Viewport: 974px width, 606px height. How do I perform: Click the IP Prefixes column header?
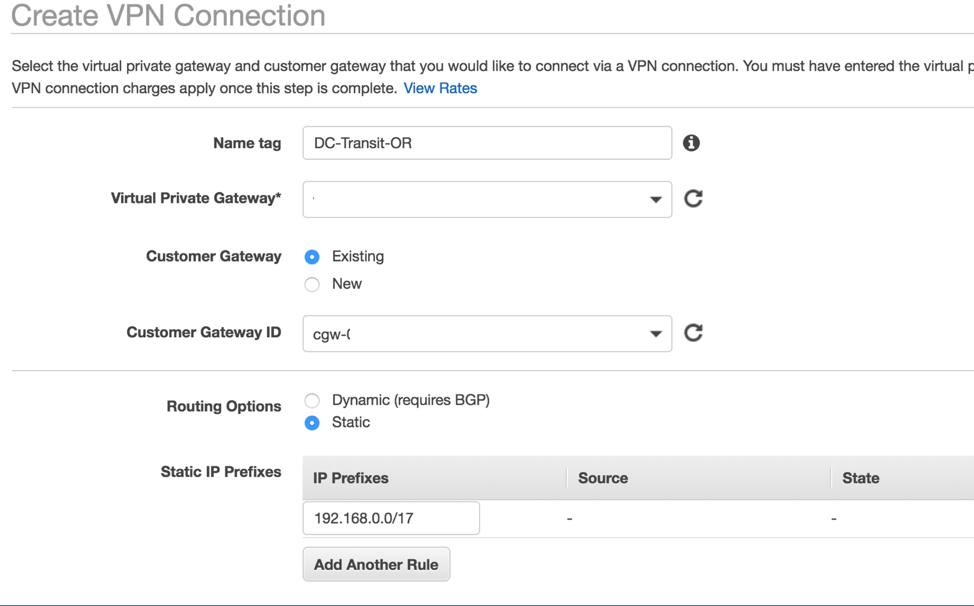coord(351,478)
